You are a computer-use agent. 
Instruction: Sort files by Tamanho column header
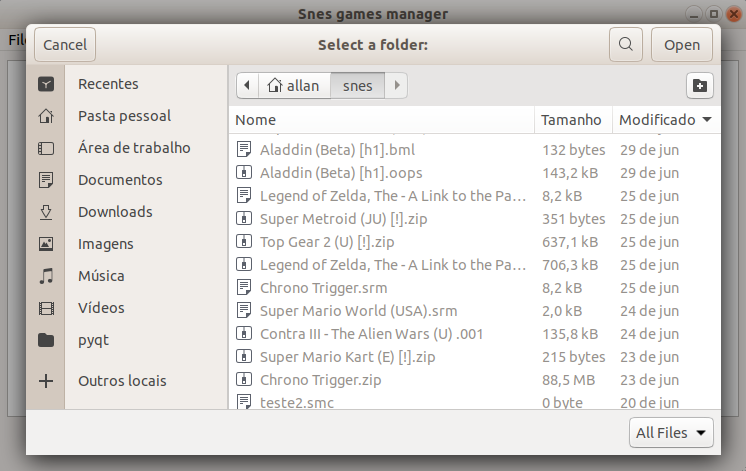tap(571, 120)
